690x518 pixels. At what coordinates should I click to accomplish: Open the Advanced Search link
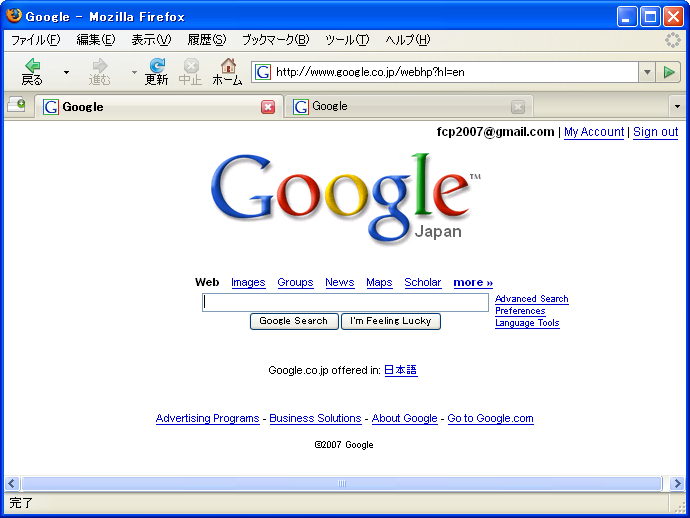click(532, 299)
